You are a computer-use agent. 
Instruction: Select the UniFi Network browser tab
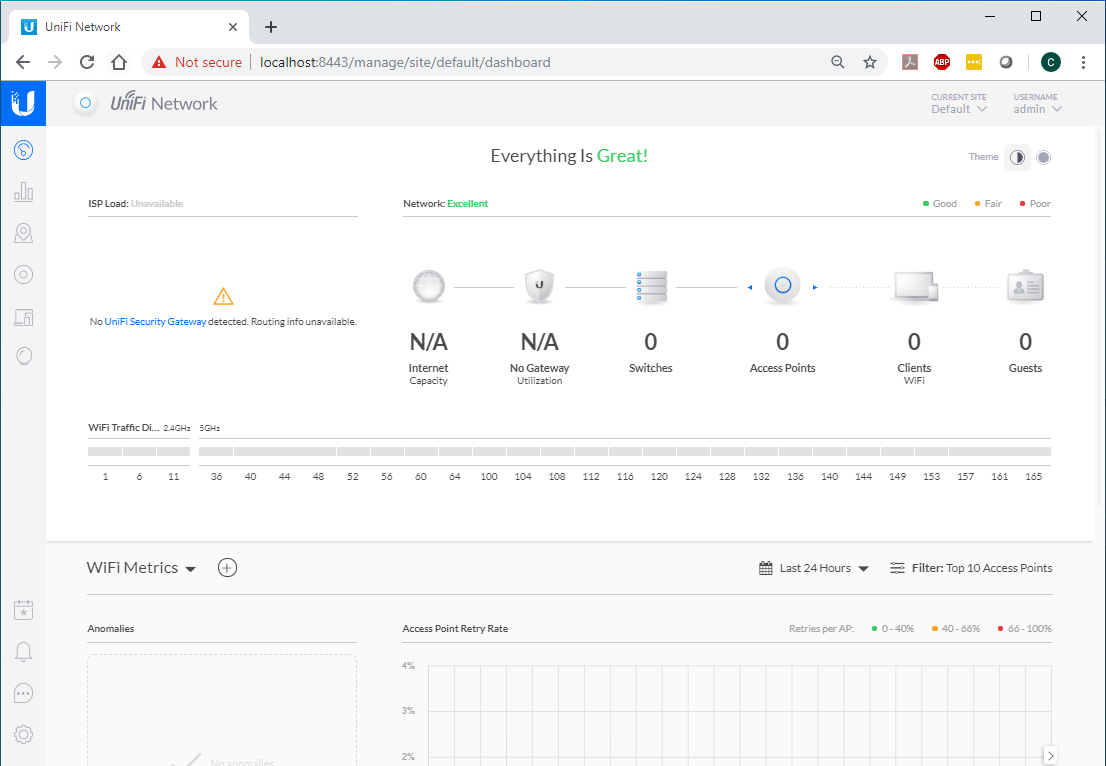coord(129,27)
